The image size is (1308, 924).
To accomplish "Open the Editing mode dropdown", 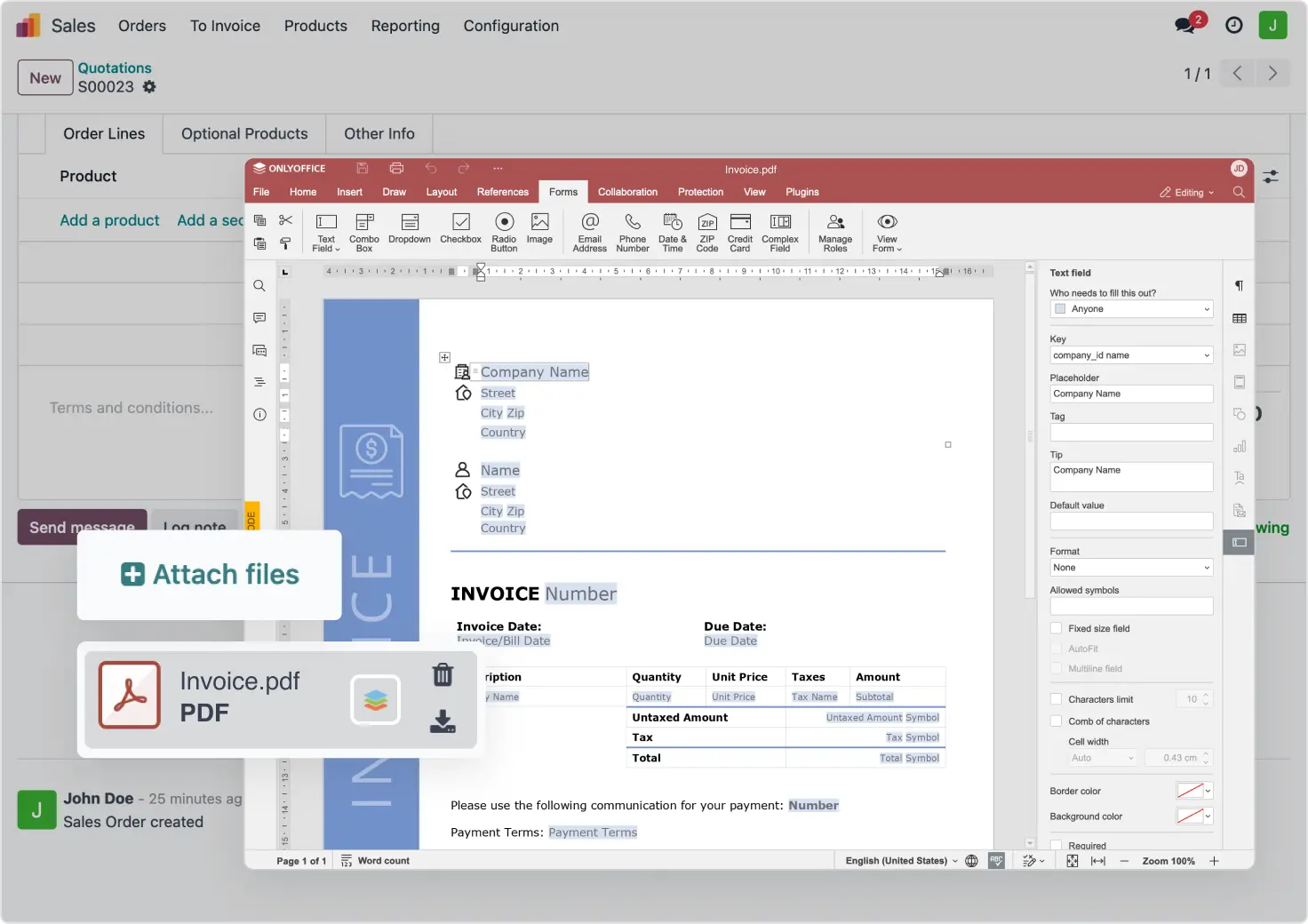I will pos(1187,193).
